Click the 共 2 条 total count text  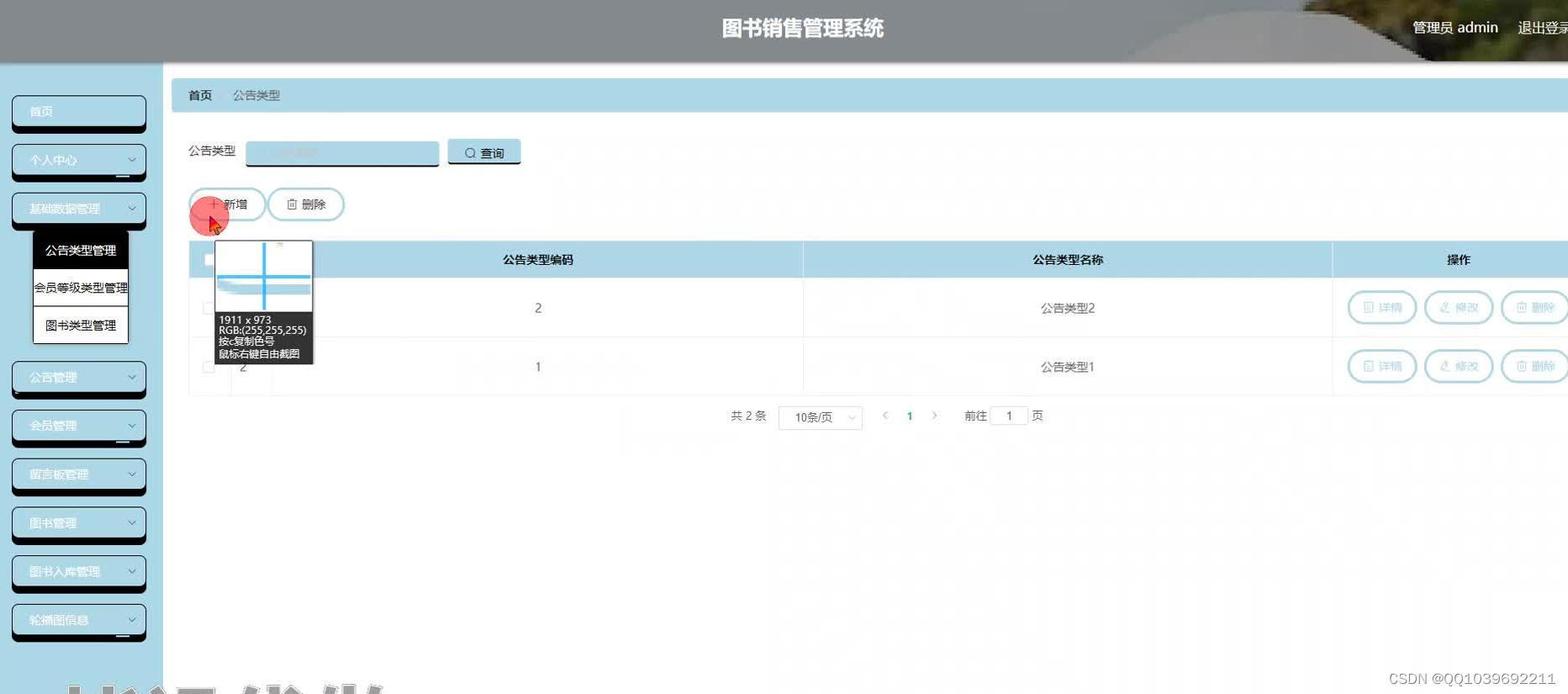pyautogui.click(x=748, y=416)
